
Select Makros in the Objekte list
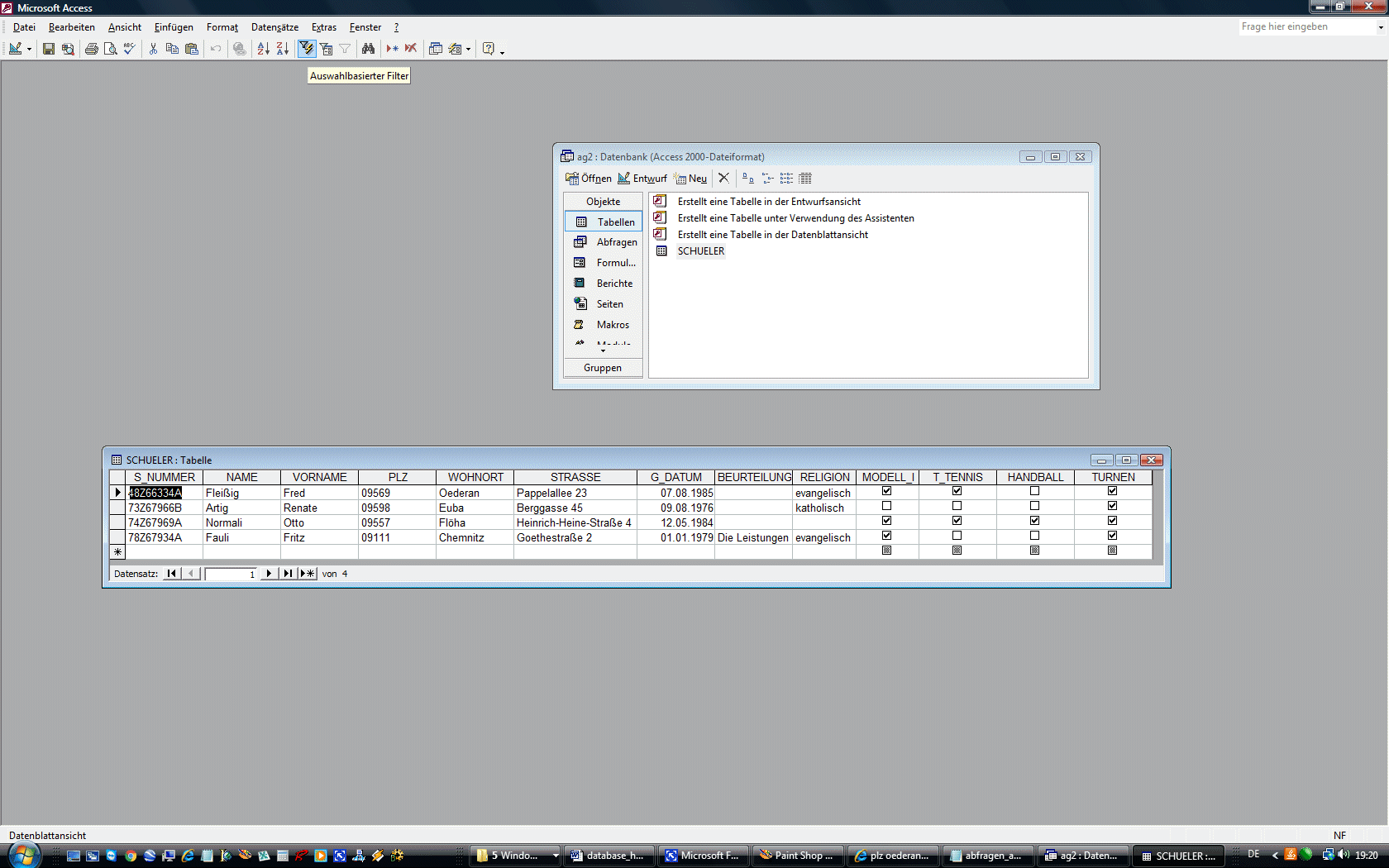tap(604, 325)
